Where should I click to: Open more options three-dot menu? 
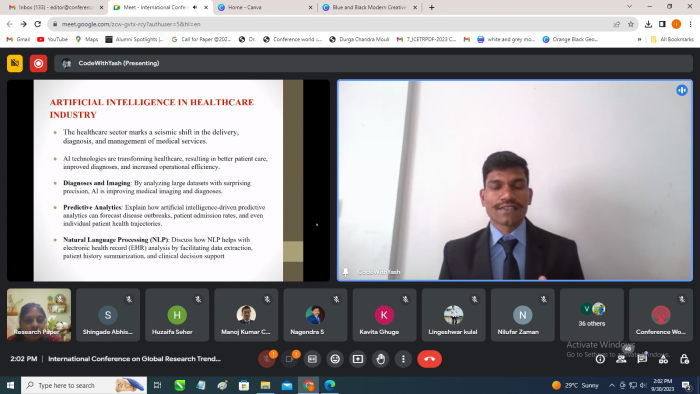click(403, 359)
